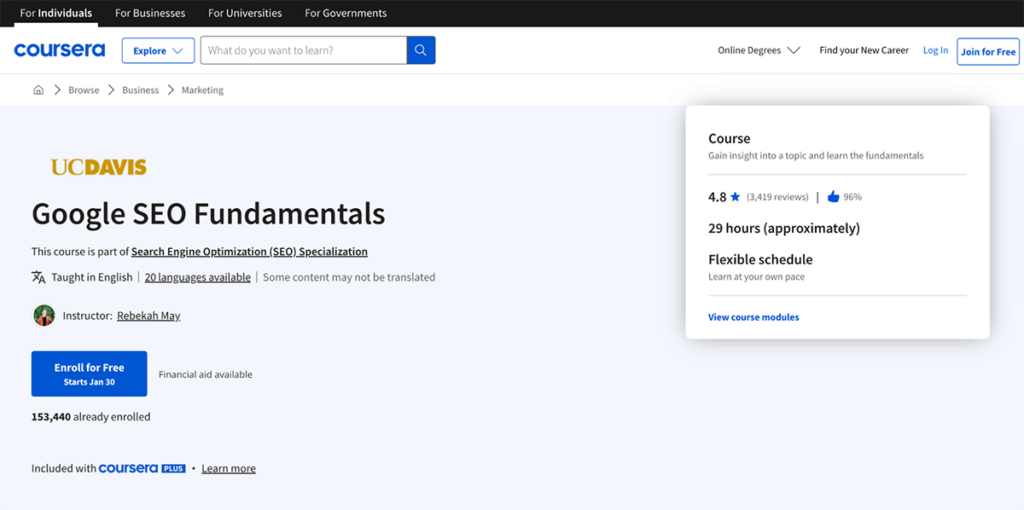1024x510 pixels.
Task: Open Rebekah May's instructor profile link
Action: click(148, 315)
